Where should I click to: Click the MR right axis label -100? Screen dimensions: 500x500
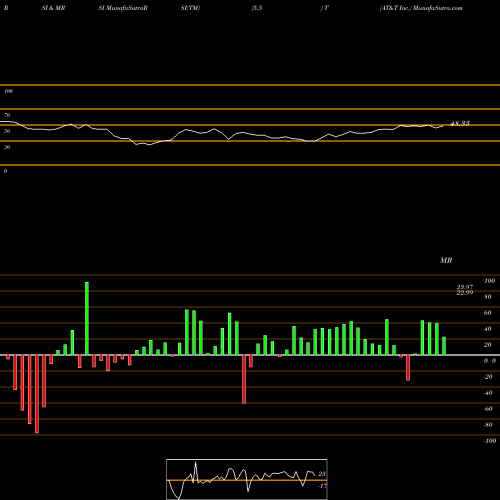[490, 441]
